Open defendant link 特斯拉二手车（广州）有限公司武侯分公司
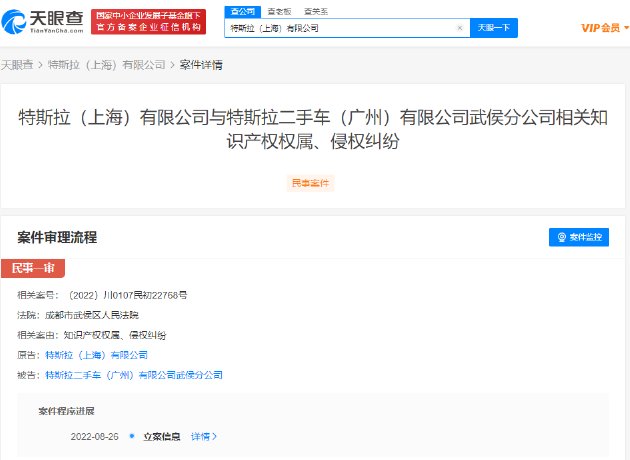Screen dimensions: 630x460 (134, 375)
